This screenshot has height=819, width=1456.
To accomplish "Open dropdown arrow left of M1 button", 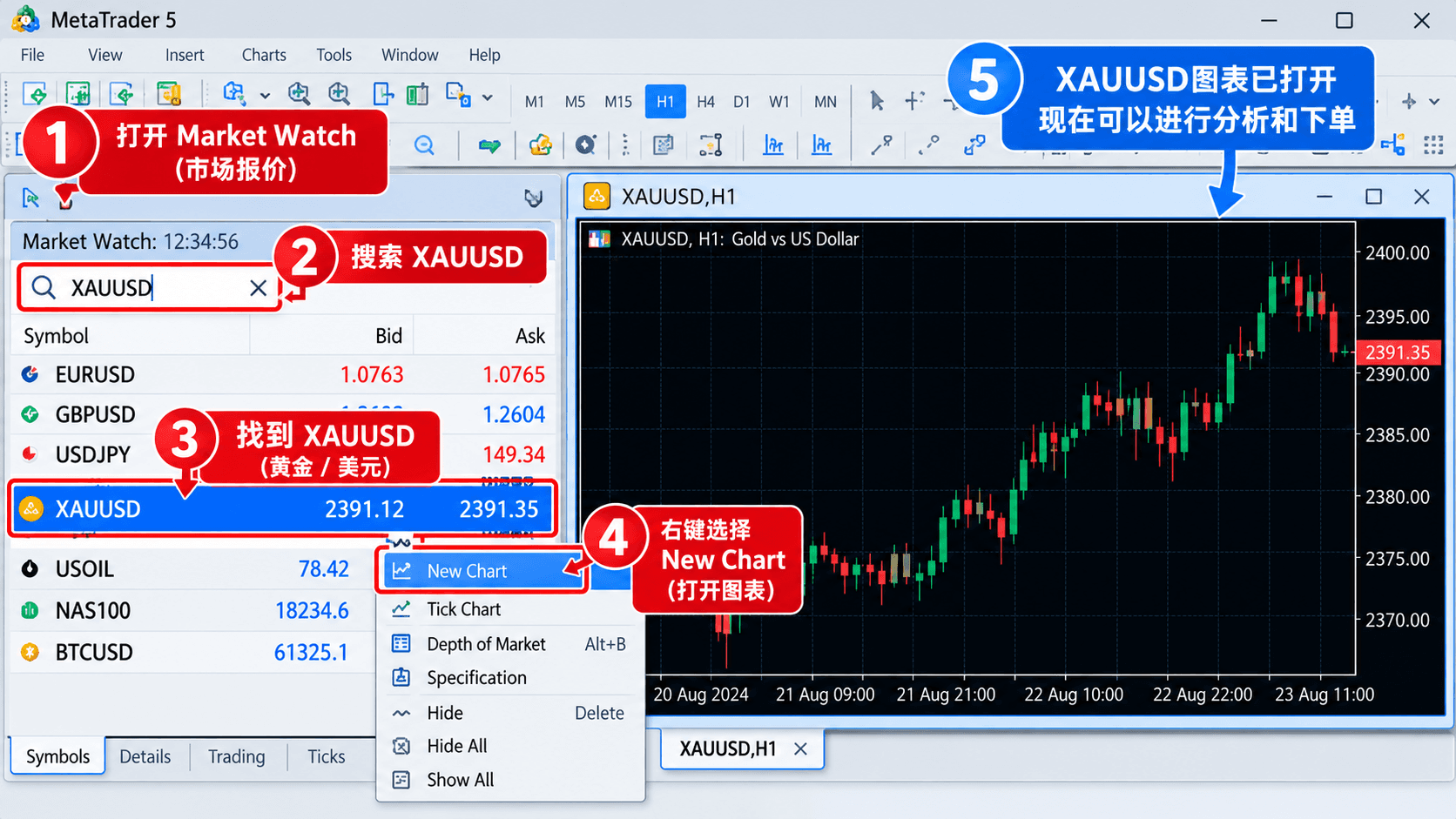I will coord(488,97).
